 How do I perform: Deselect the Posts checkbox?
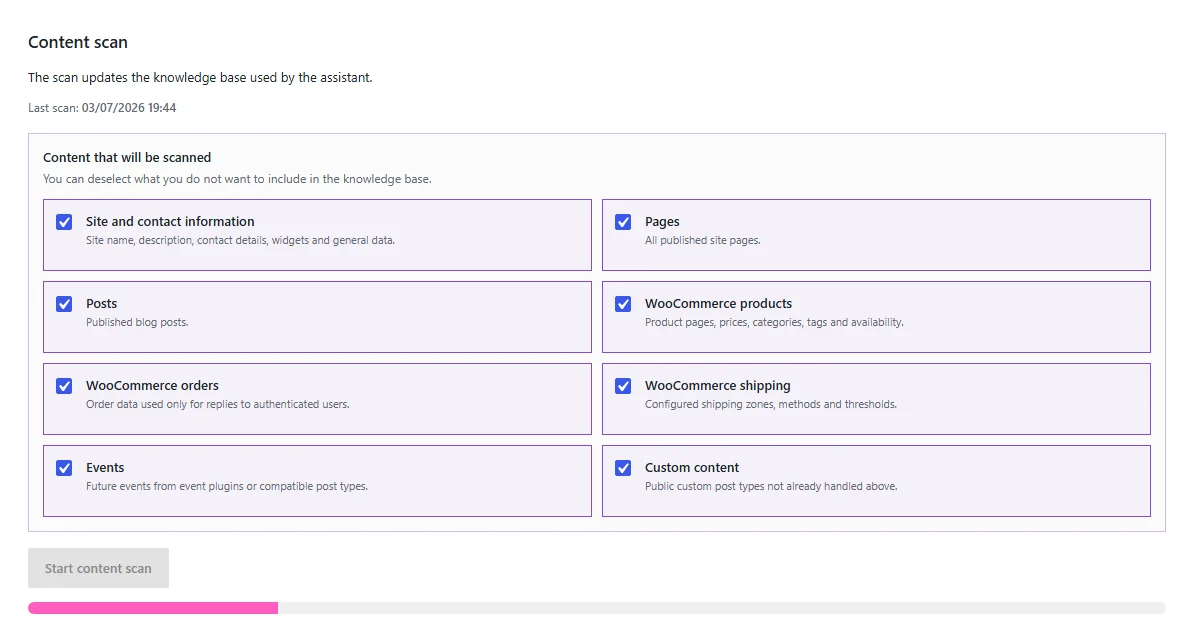(64, 304)
